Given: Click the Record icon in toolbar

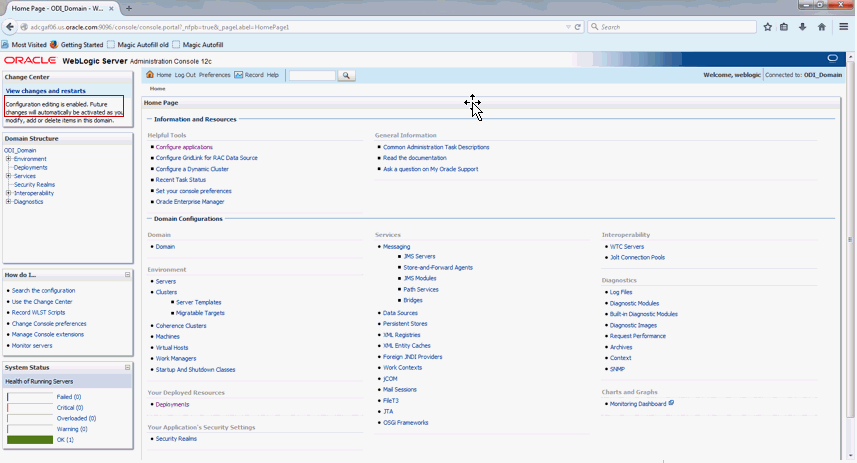Looking at the screenshot, I should coord(239,75).
